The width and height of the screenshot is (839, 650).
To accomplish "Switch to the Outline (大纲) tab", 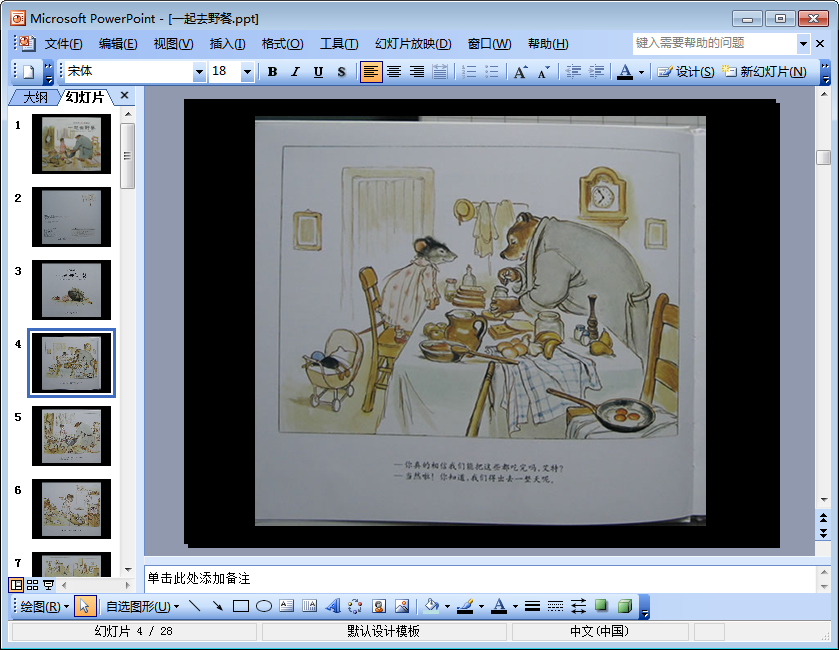I will (x=35, y=97).
